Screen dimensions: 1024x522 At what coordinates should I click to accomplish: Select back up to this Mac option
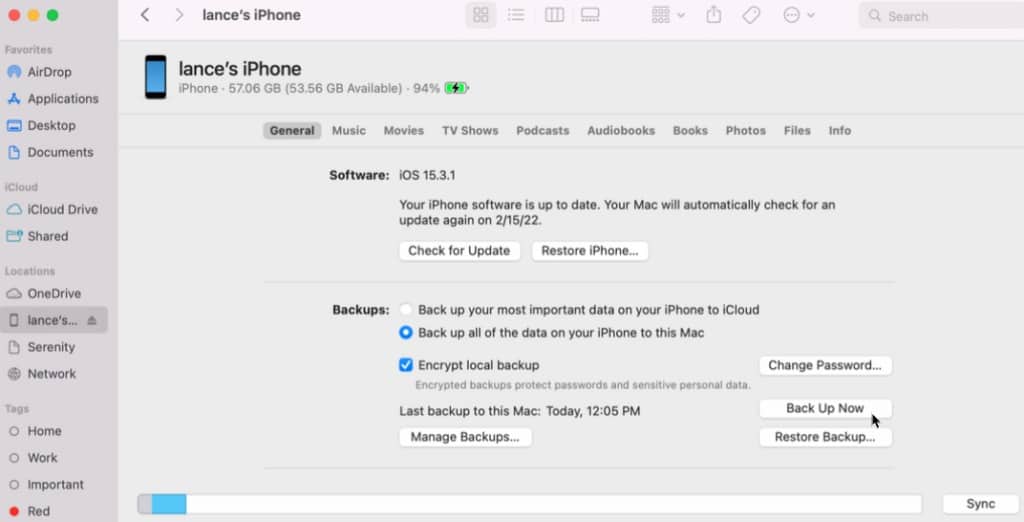[x=406, y=333]
